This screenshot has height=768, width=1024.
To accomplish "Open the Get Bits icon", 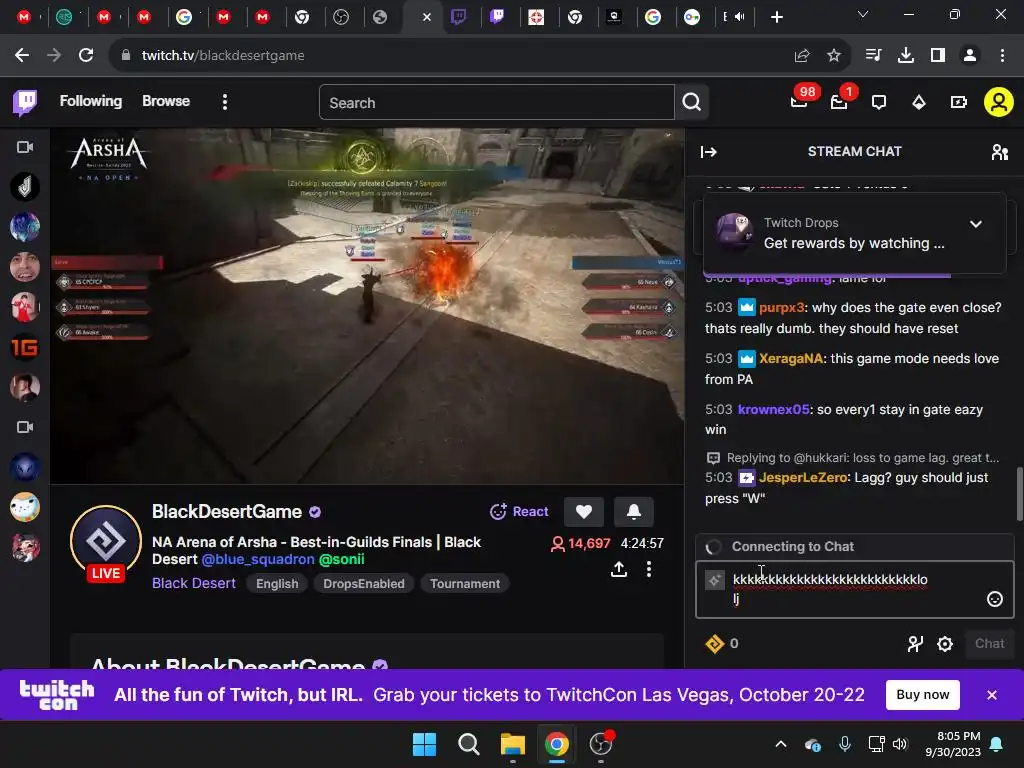I will tap(919, 103).
